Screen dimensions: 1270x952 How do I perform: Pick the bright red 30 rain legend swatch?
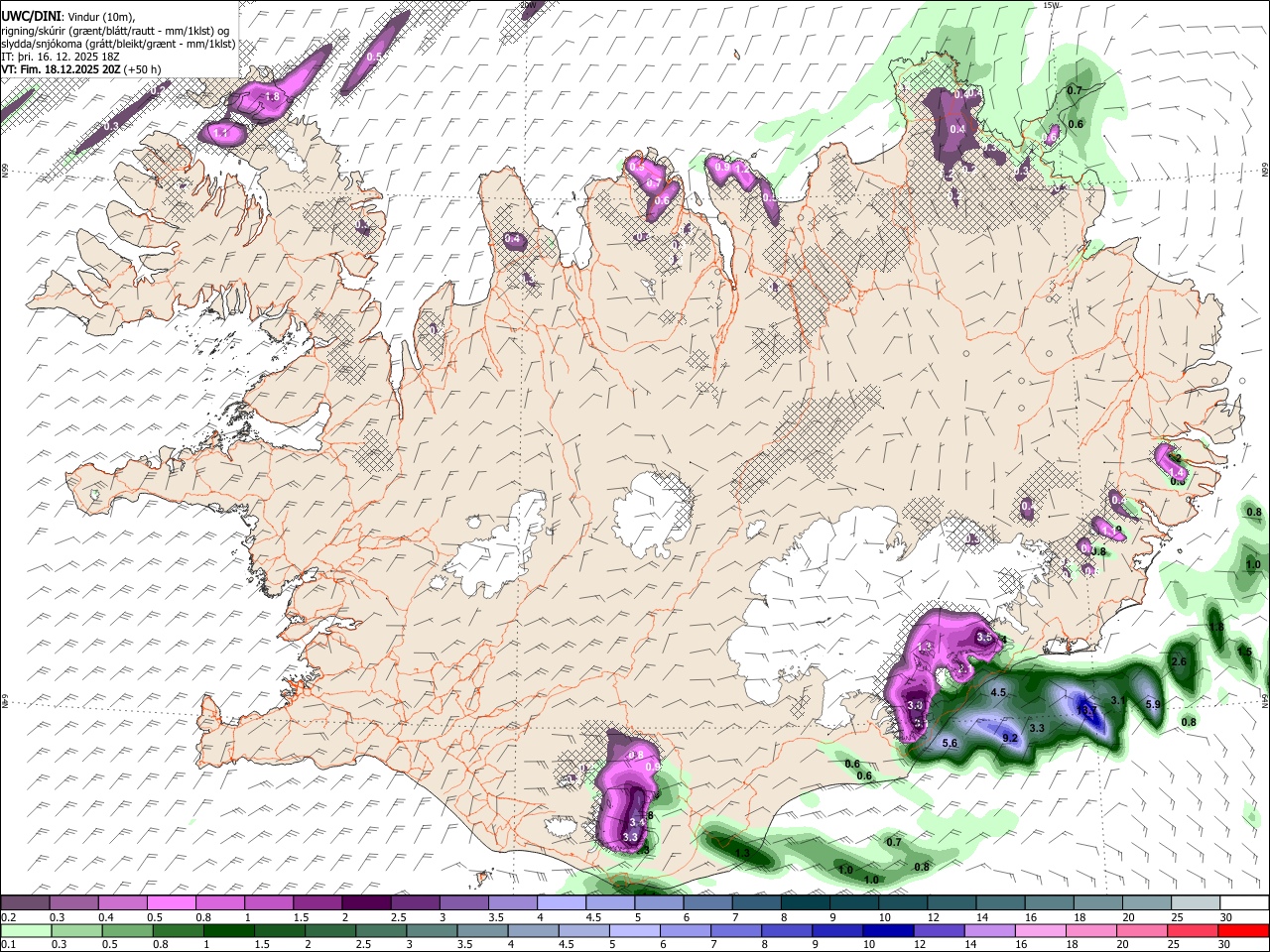point(1244,931)
